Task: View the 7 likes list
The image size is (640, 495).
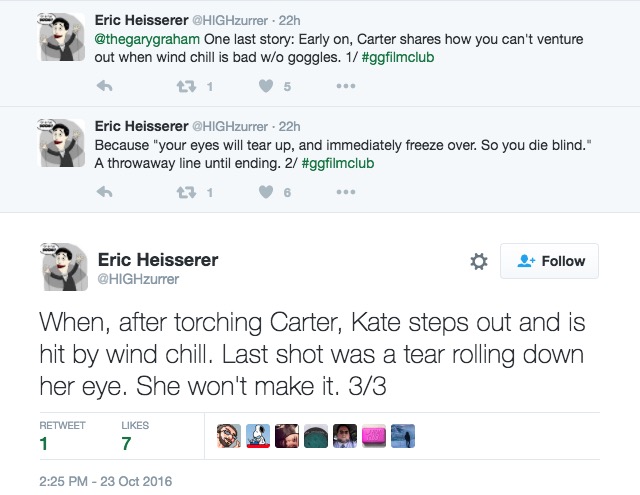Action: click(135, 436)
